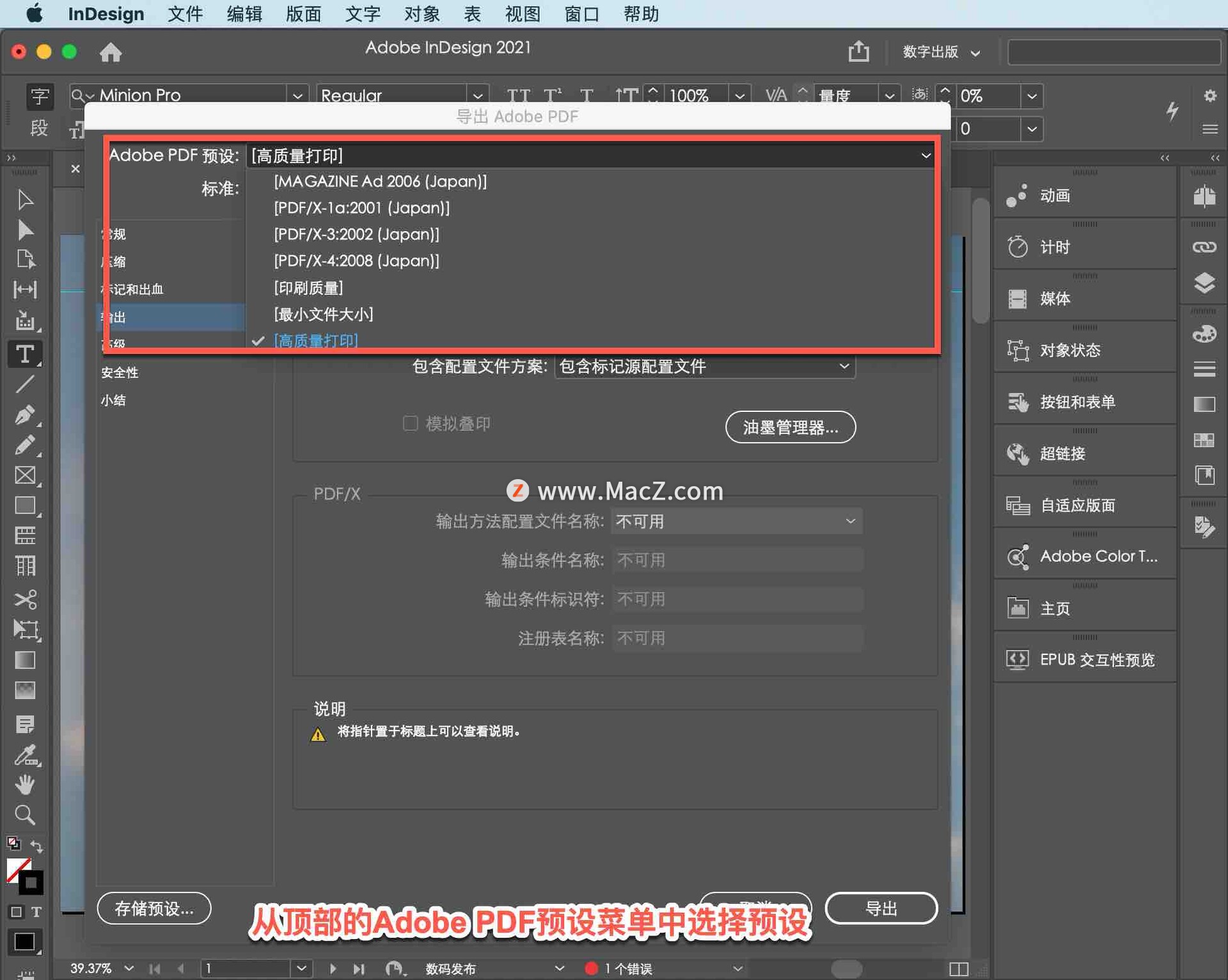This screenshot has height=980, width=1228.
Task: Choose the 最小文件大小 preset
Action: [323, 314]
